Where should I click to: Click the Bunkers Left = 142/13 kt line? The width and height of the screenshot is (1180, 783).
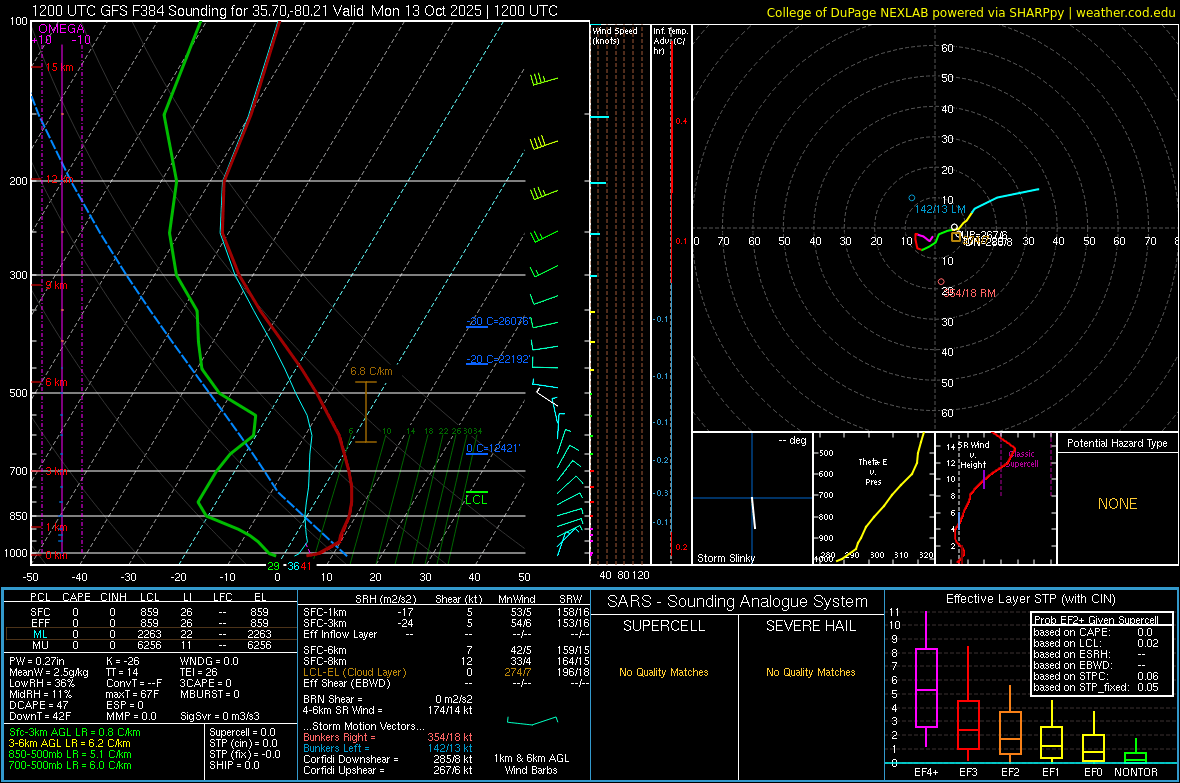[x=388, y=748]
